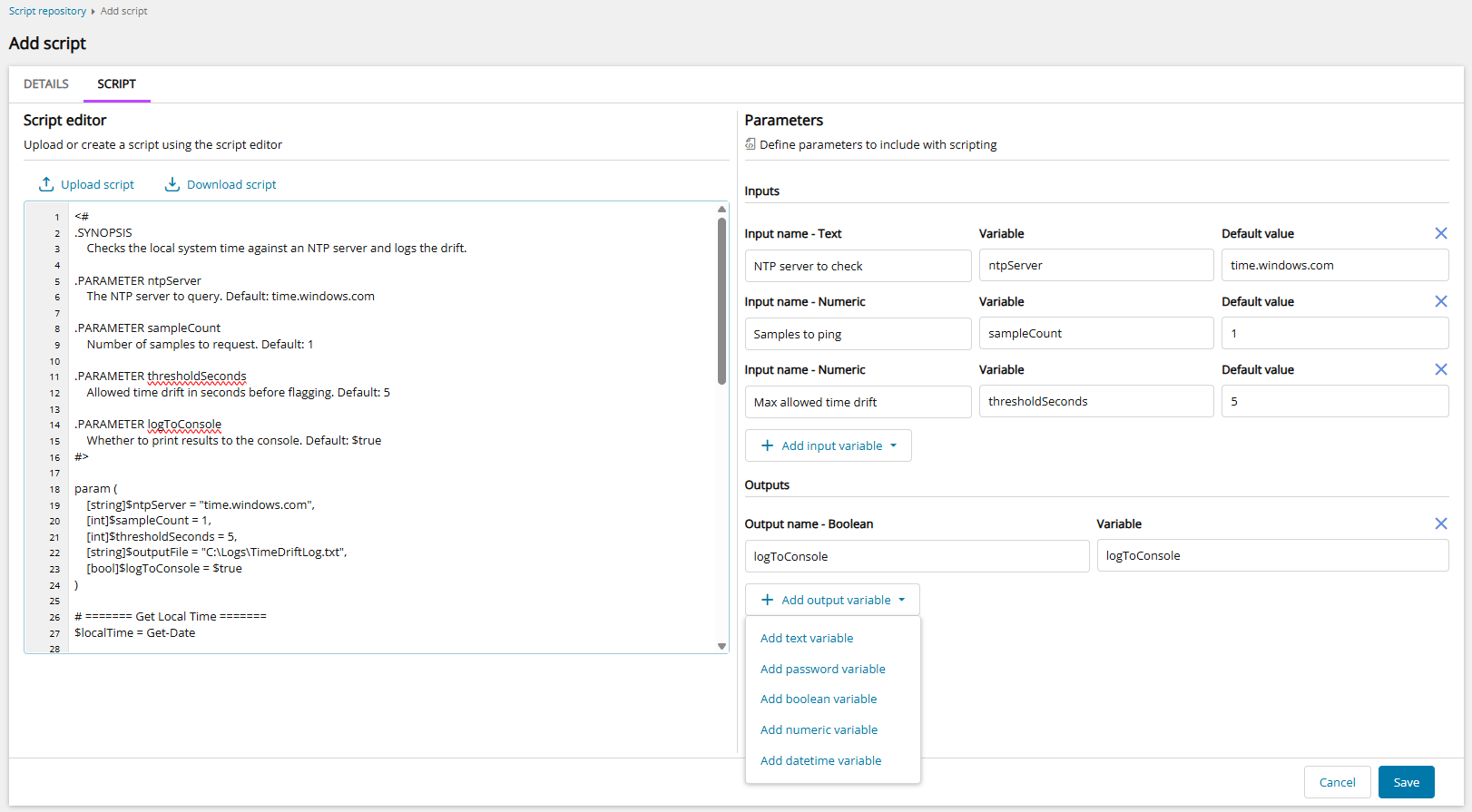This screenshot has height=812, width=1472.
Task: Click the thresholdSeconds variable field
Action: coord(1095,402)
